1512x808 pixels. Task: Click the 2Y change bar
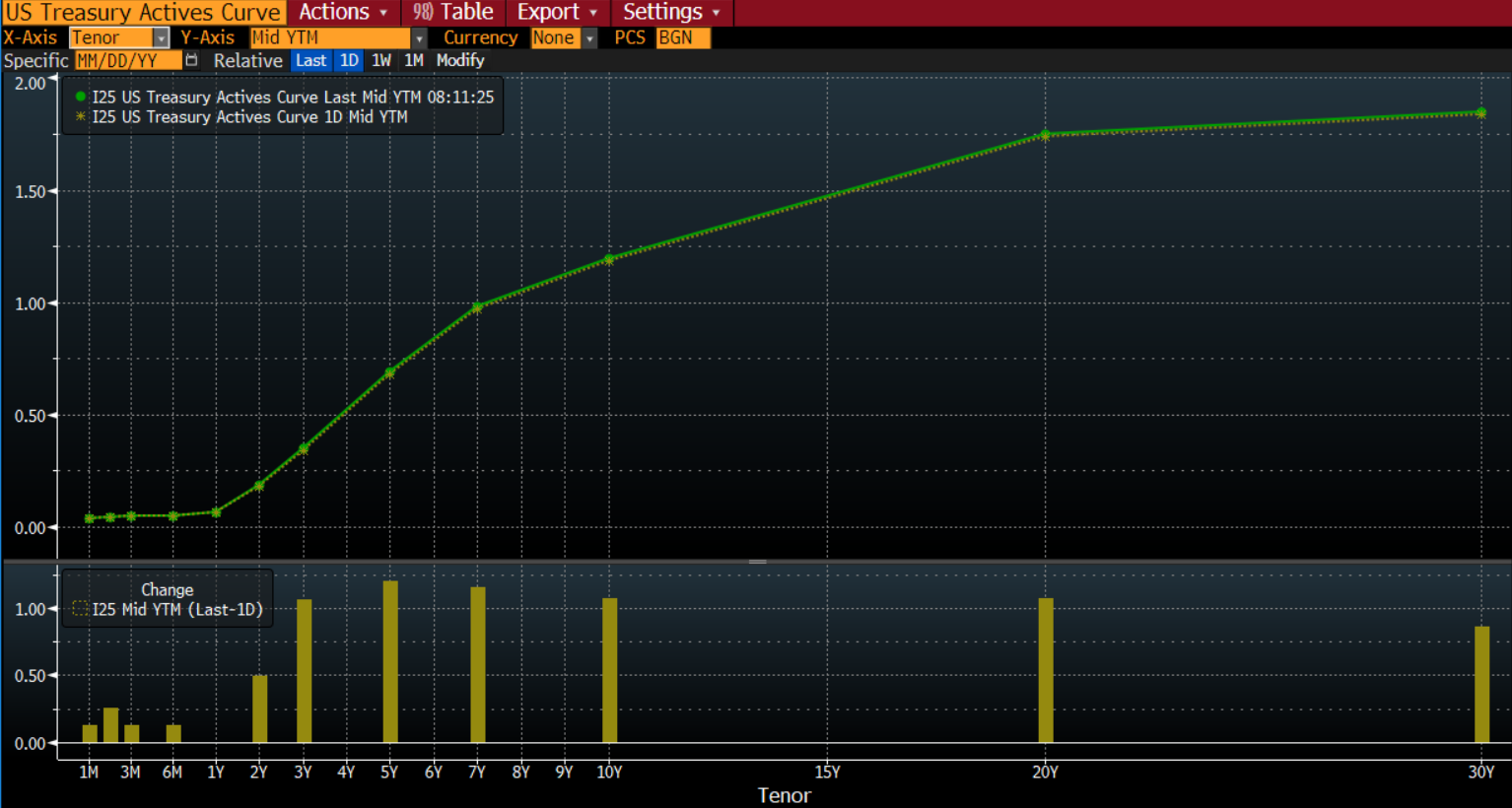(x=259, y=708)
